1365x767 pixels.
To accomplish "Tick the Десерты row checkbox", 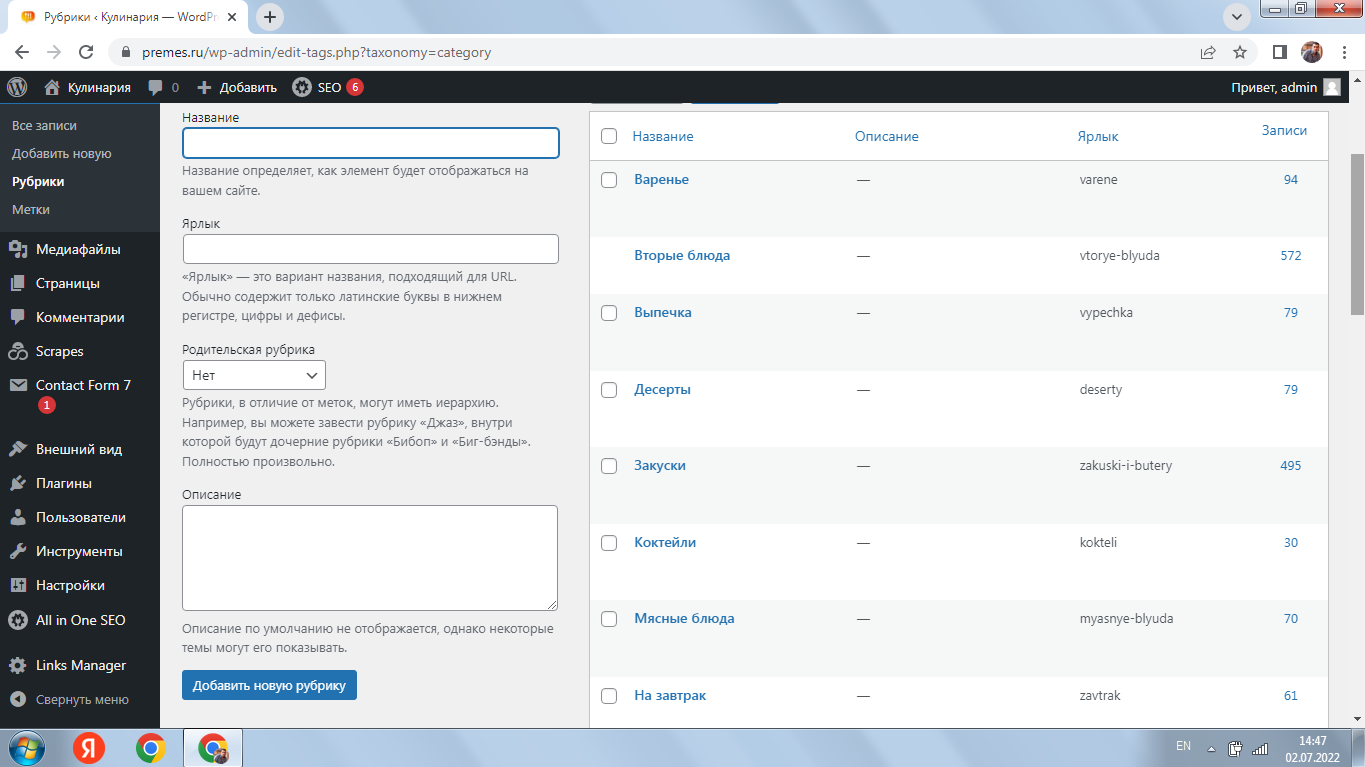I will (x=609, y=390).
